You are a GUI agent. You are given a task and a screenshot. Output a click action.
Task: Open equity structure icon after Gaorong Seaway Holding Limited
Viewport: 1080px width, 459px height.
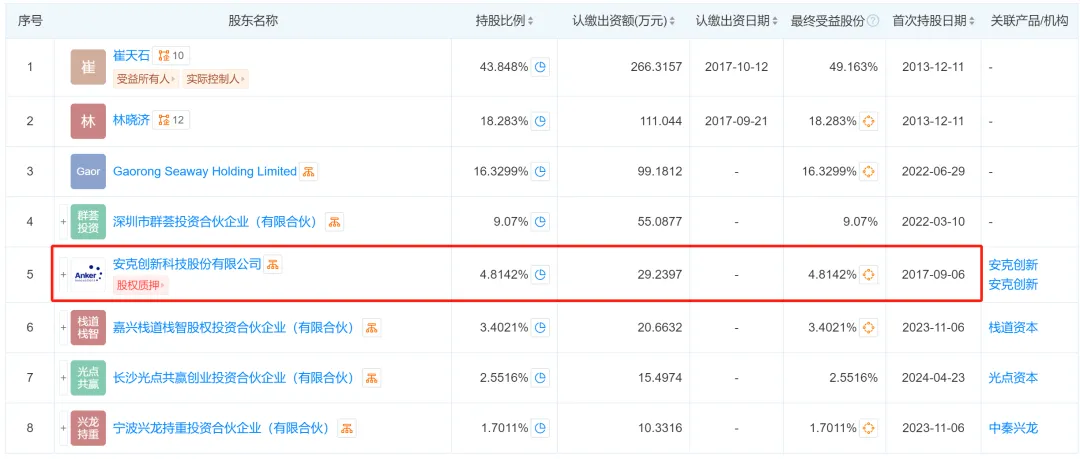(x=309, y=172)
